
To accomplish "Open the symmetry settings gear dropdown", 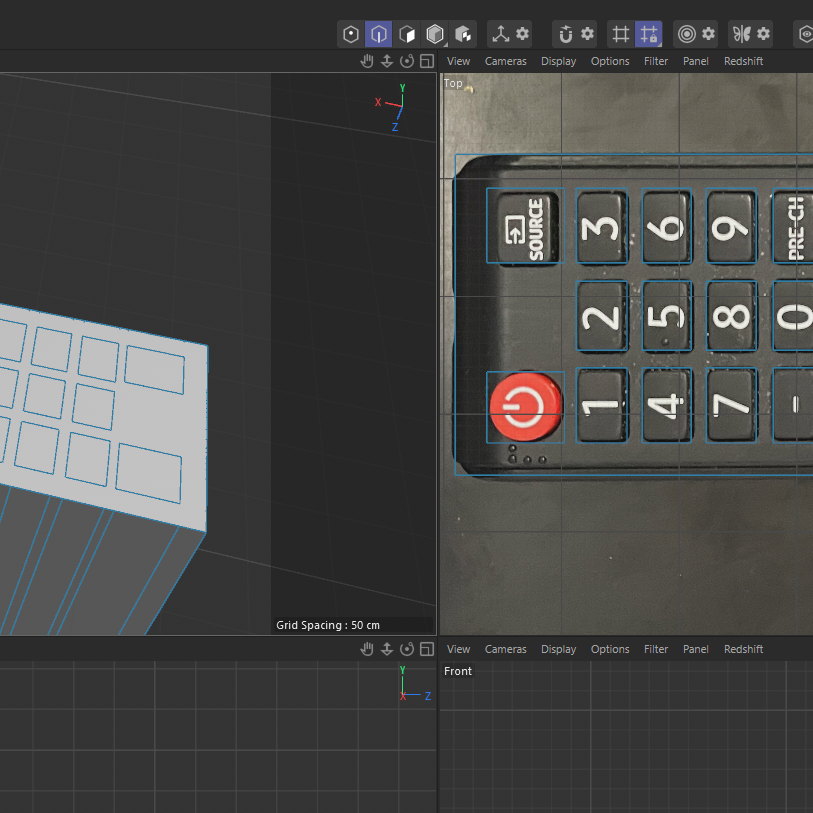I will click(761, 33).
